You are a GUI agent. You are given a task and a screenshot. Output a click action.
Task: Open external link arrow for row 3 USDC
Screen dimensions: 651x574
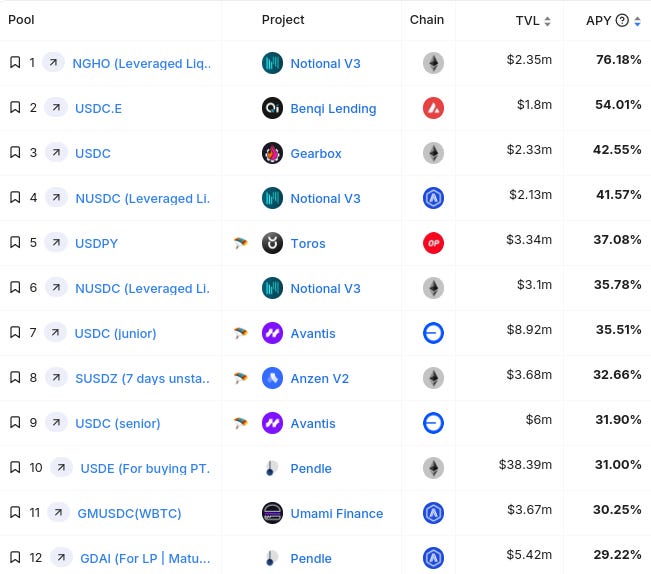[x=56, y=152]
